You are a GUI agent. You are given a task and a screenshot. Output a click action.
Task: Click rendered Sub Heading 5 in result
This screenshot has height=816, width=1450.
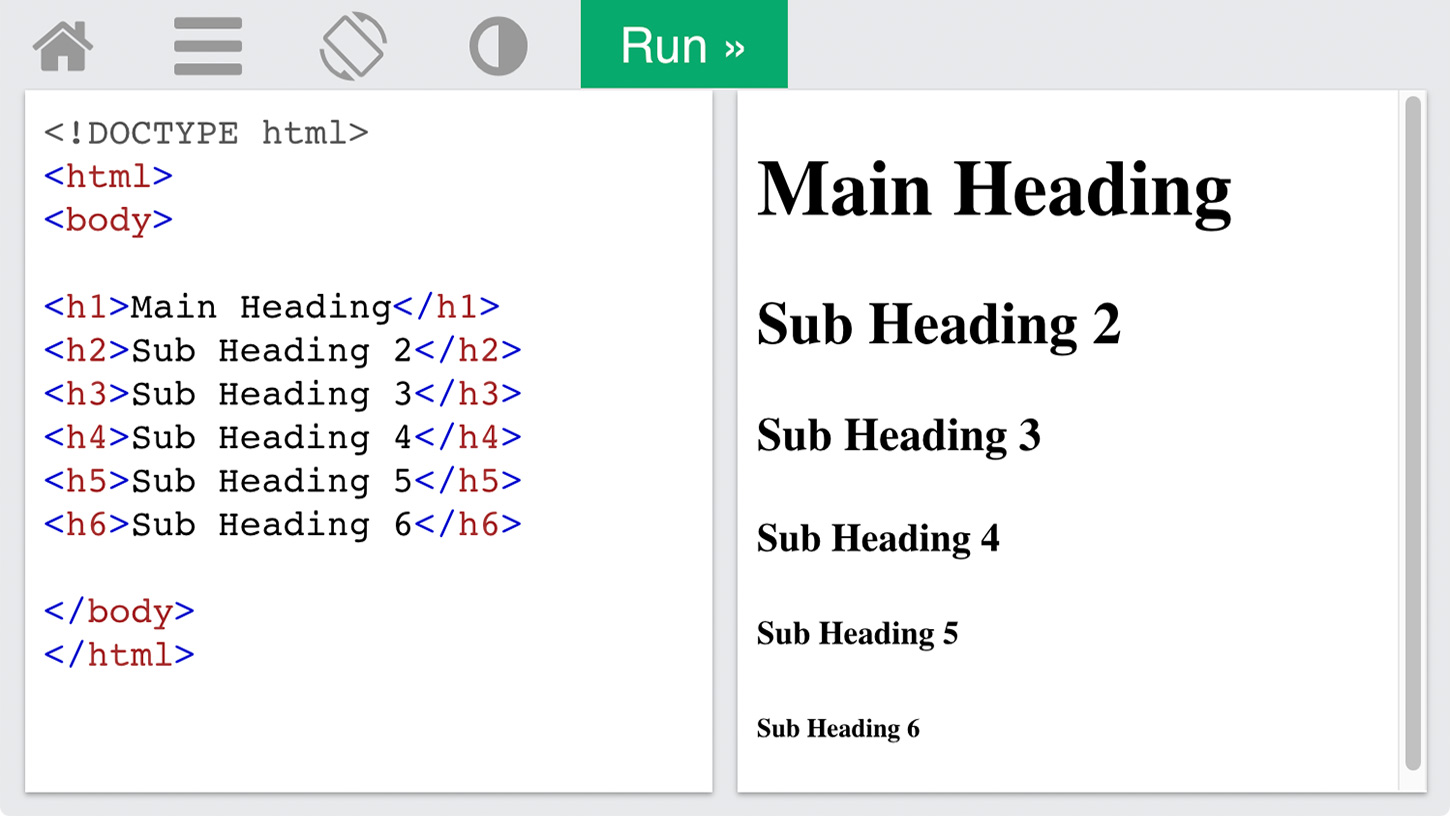(x=857, y=633)
